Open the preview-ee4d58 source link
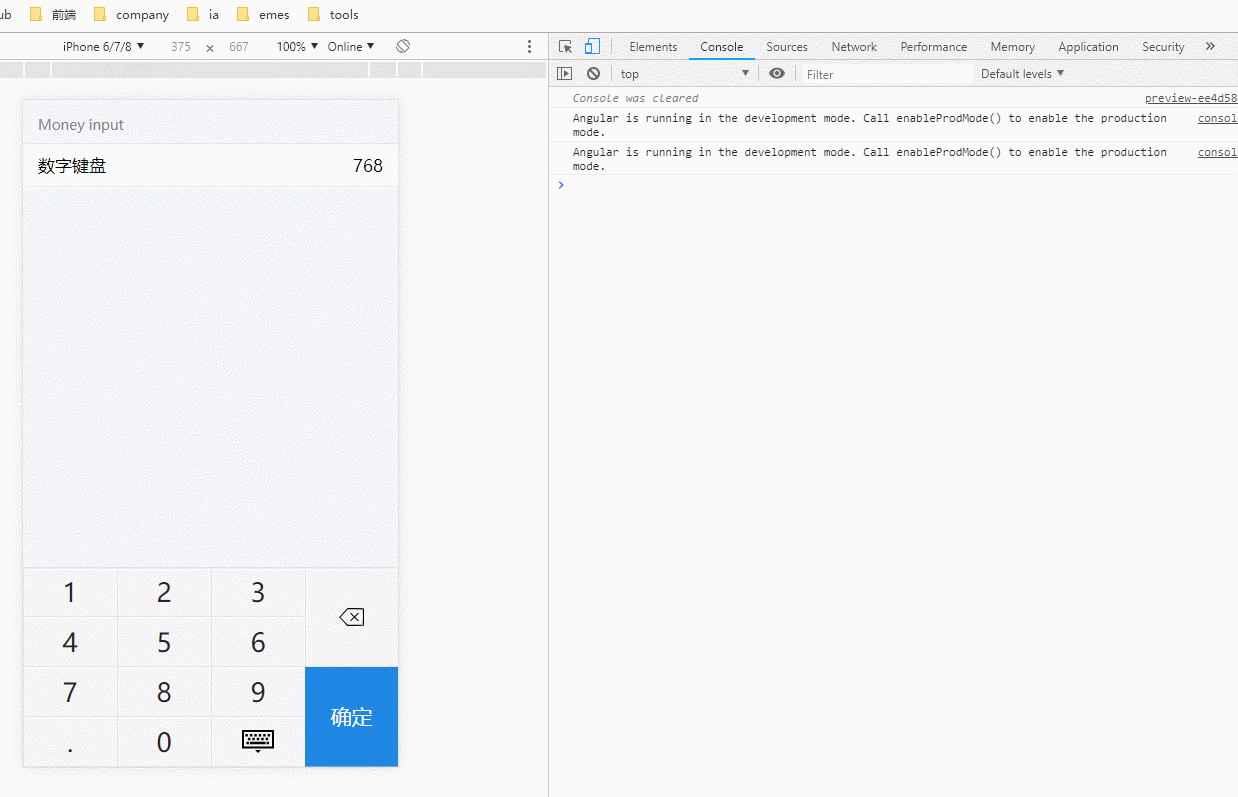 click(x=1190, y=97)
